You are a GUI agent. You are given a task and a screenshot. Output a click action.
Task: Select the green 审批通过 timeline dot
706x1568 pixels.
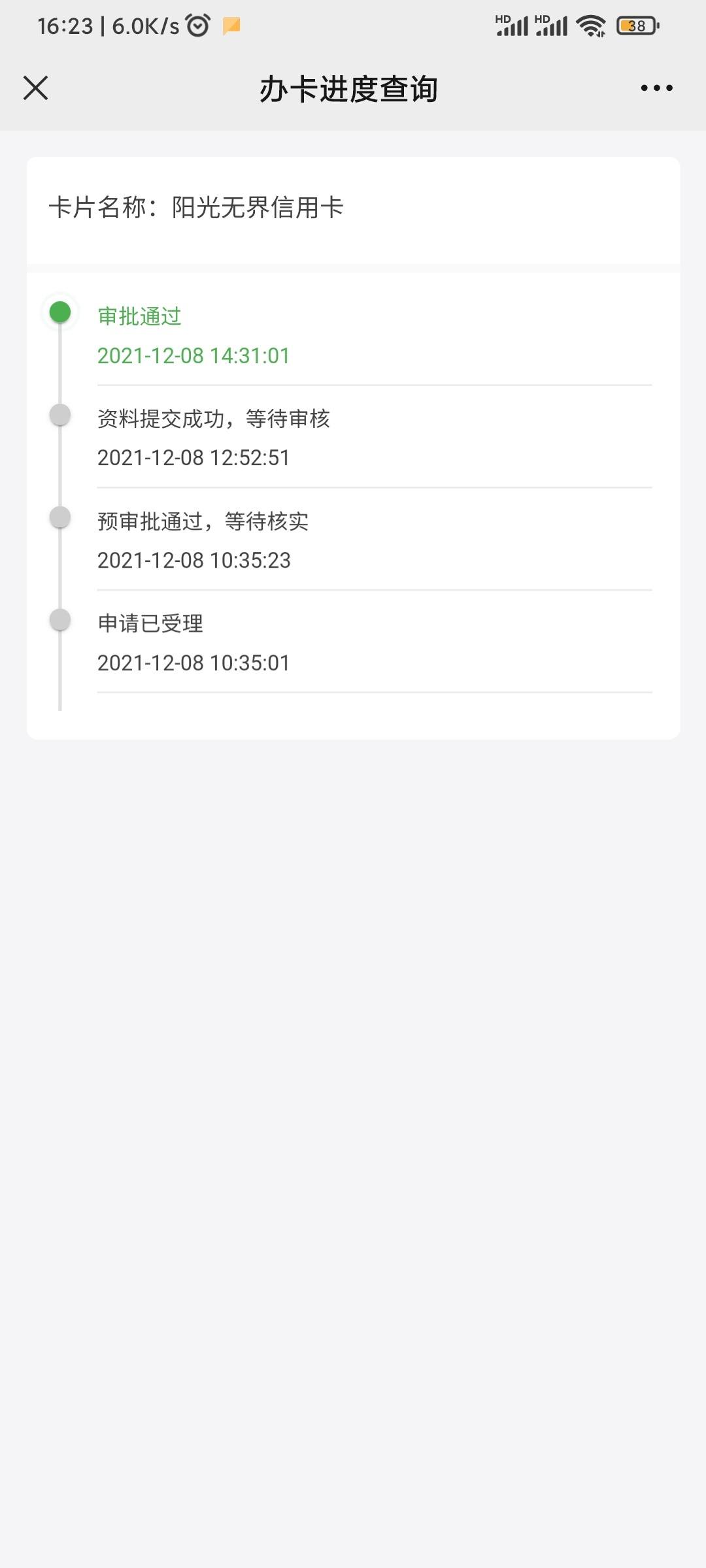click(x=60, y=312)
